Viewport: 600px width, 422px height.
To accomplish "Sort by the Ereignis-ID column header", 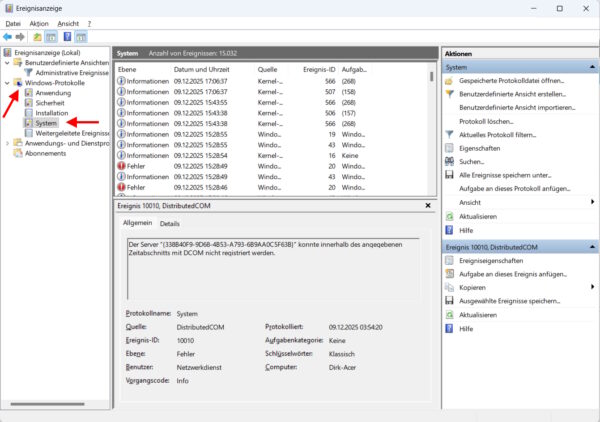I will pyautogui.click(x=319, y=69).
